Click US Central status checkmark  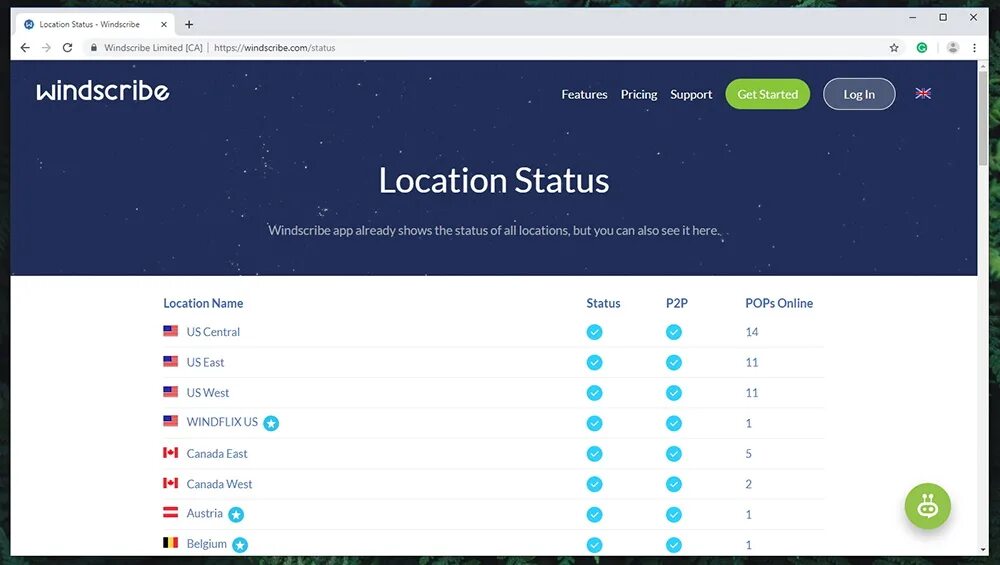[594, 332]
